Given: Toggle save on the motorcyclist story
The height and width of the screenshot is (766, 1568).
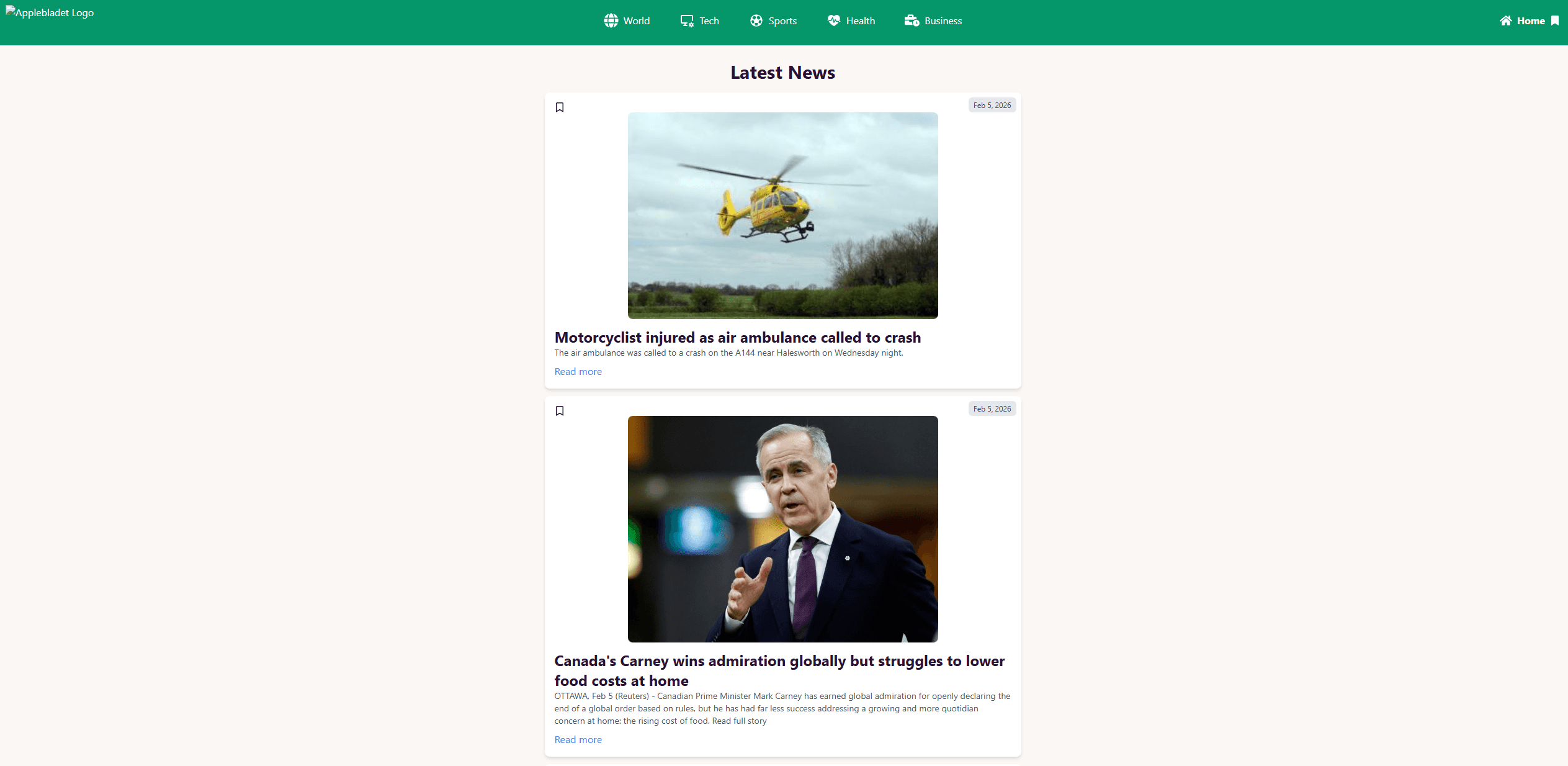Looking at the screenshot, I should pos(560,106).
